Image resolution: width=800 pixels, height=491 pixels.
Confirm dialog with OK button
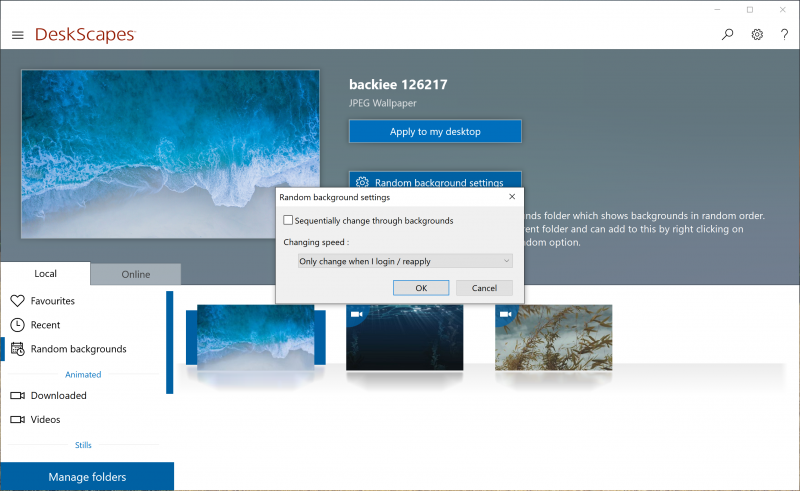(421, 288)
